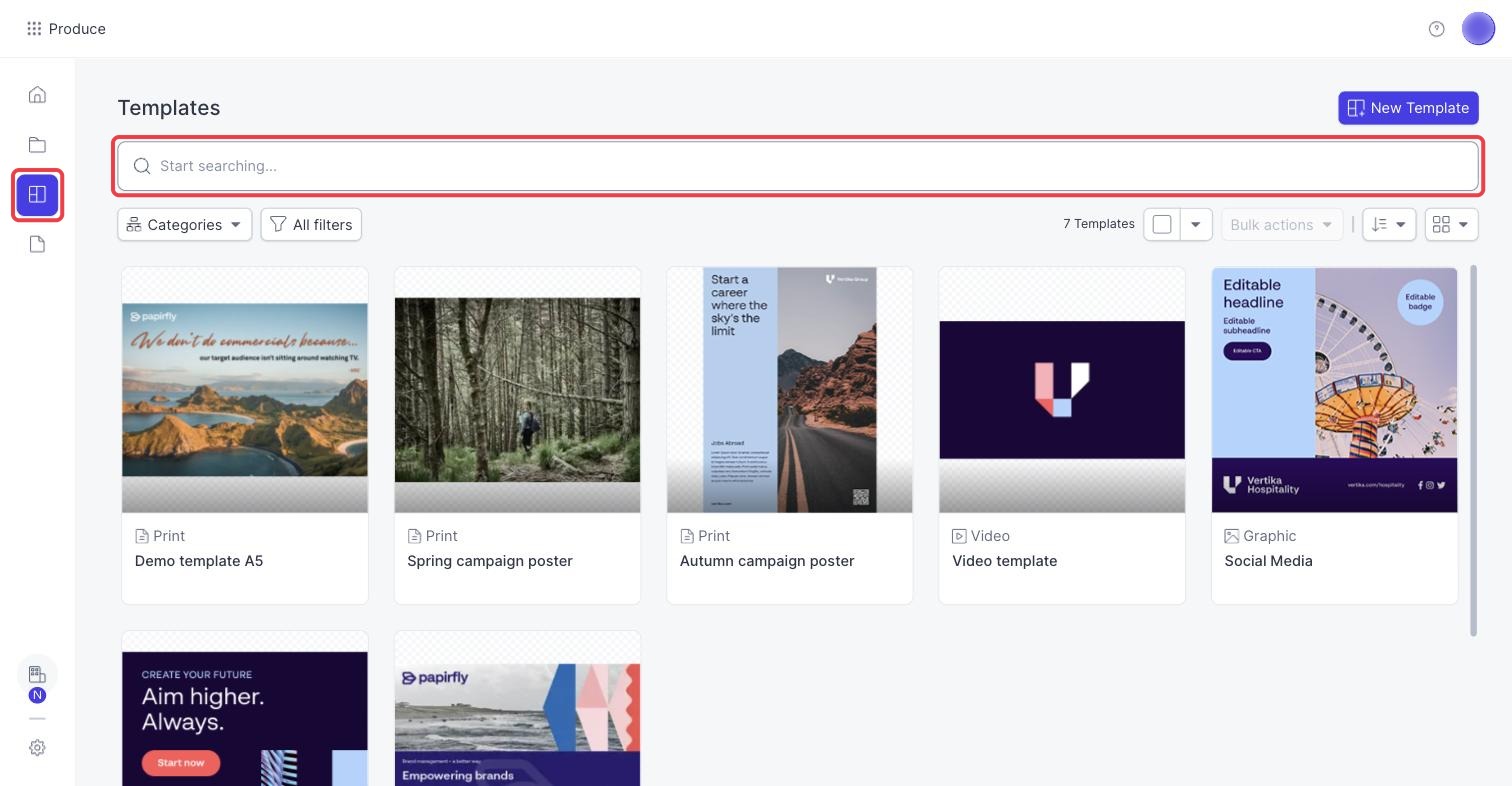Create a New Template
1512x786 pixels.
(1408, 108)
